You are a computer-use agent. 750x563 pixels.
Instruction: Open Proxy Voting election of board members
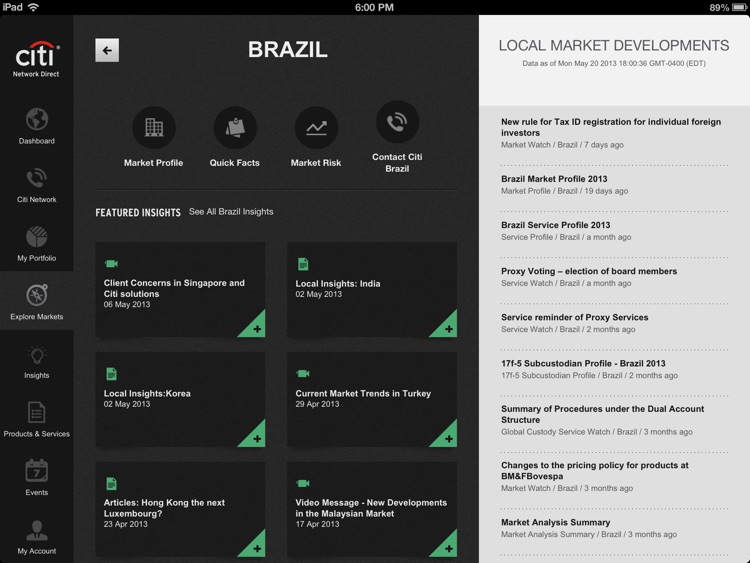615,277
